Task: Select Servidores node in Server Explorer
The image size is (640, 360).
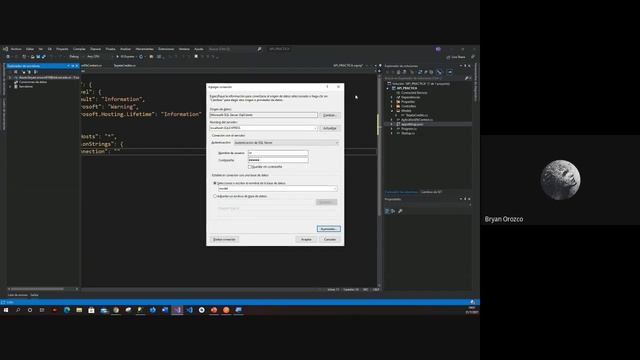Action: (x=26, y=87)
